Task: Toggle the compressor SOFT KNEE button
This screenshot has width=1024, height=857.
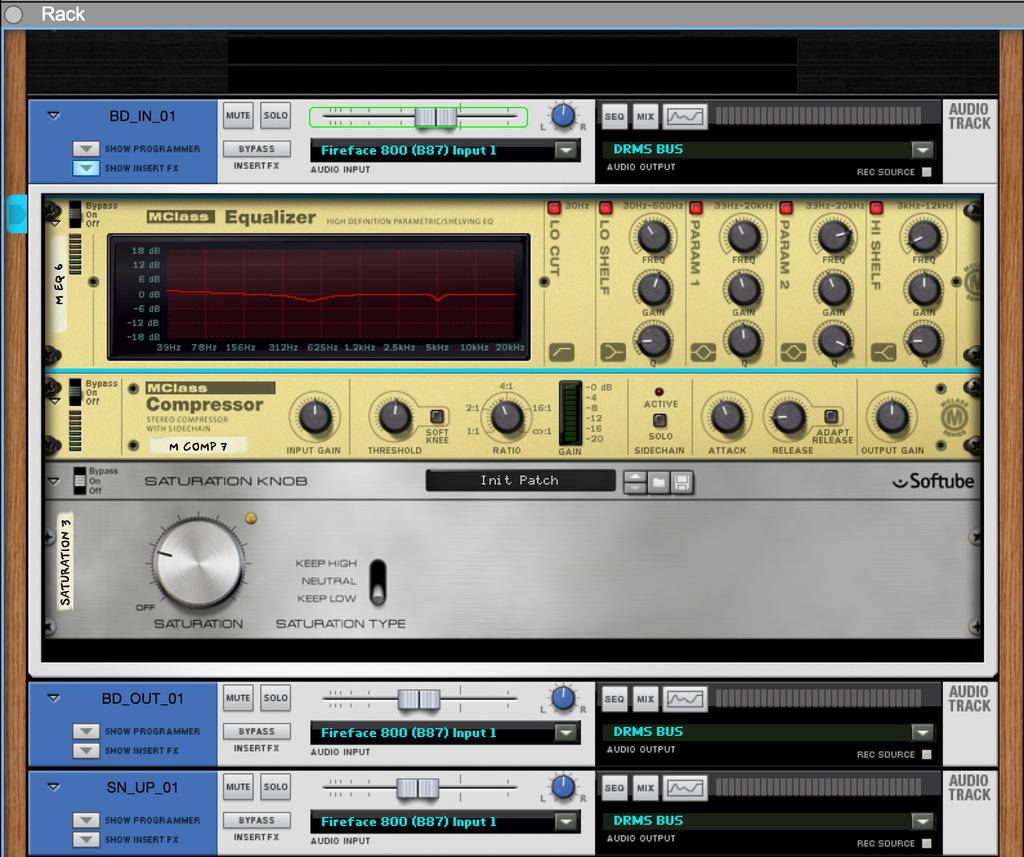Action: [x=437, y=416]
